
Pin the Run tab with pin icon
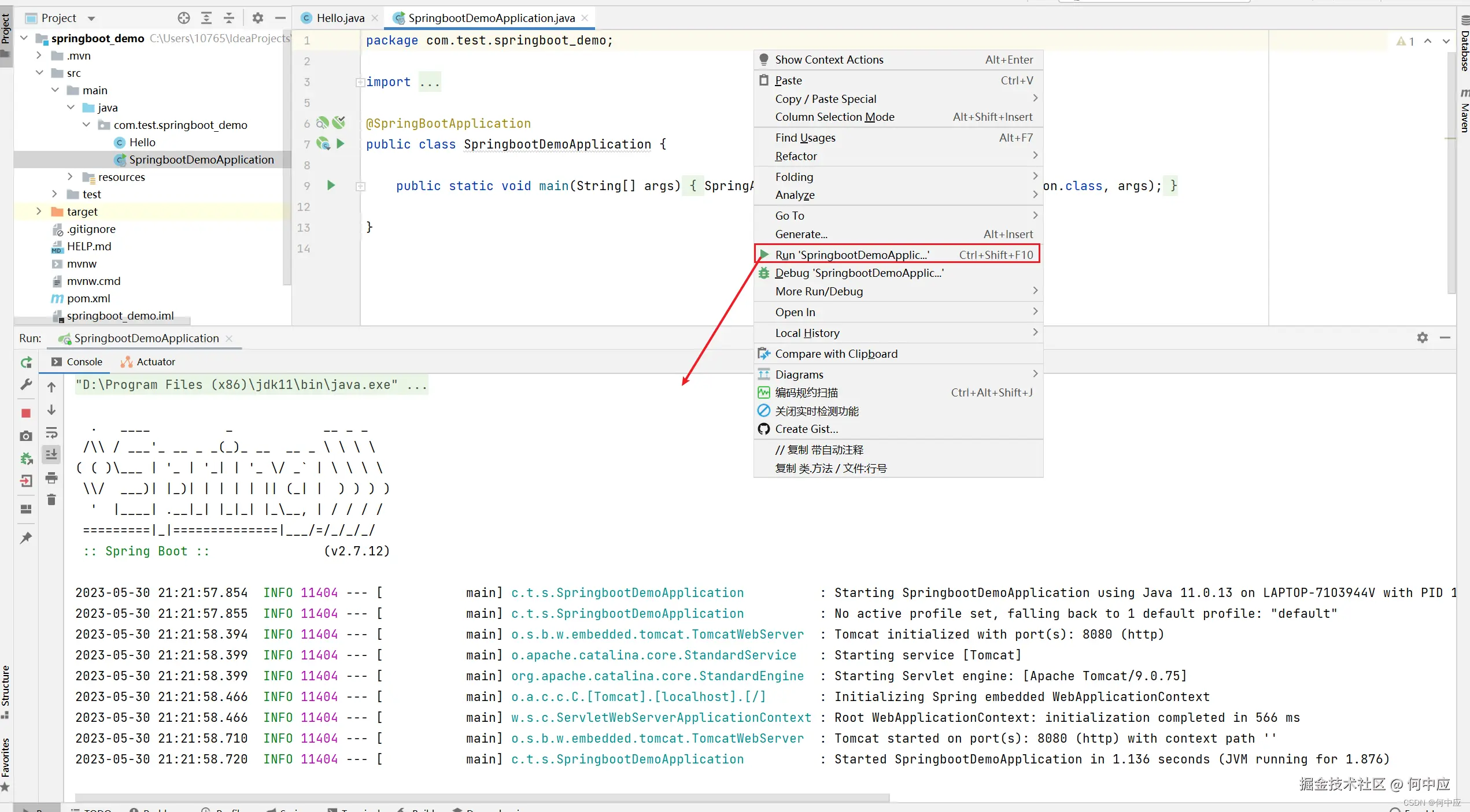click(x=26, y=538)
